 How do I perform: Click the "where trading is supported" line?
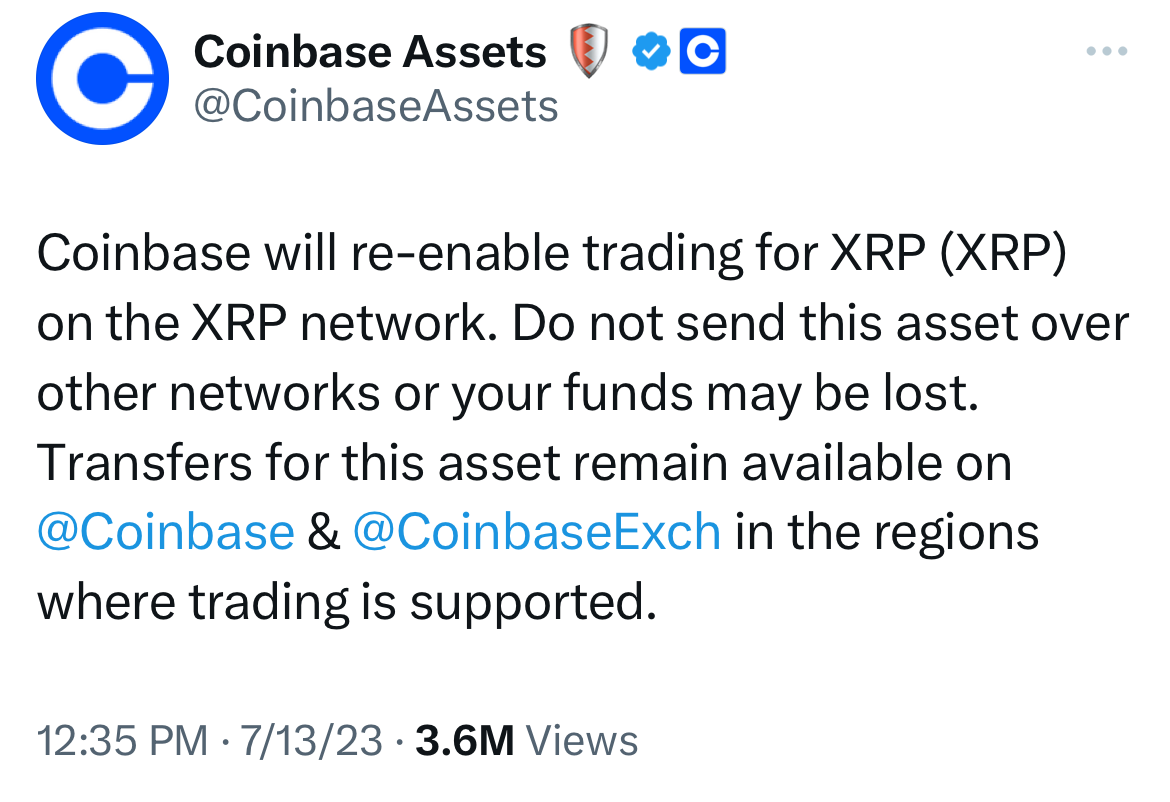pos(347,602)
